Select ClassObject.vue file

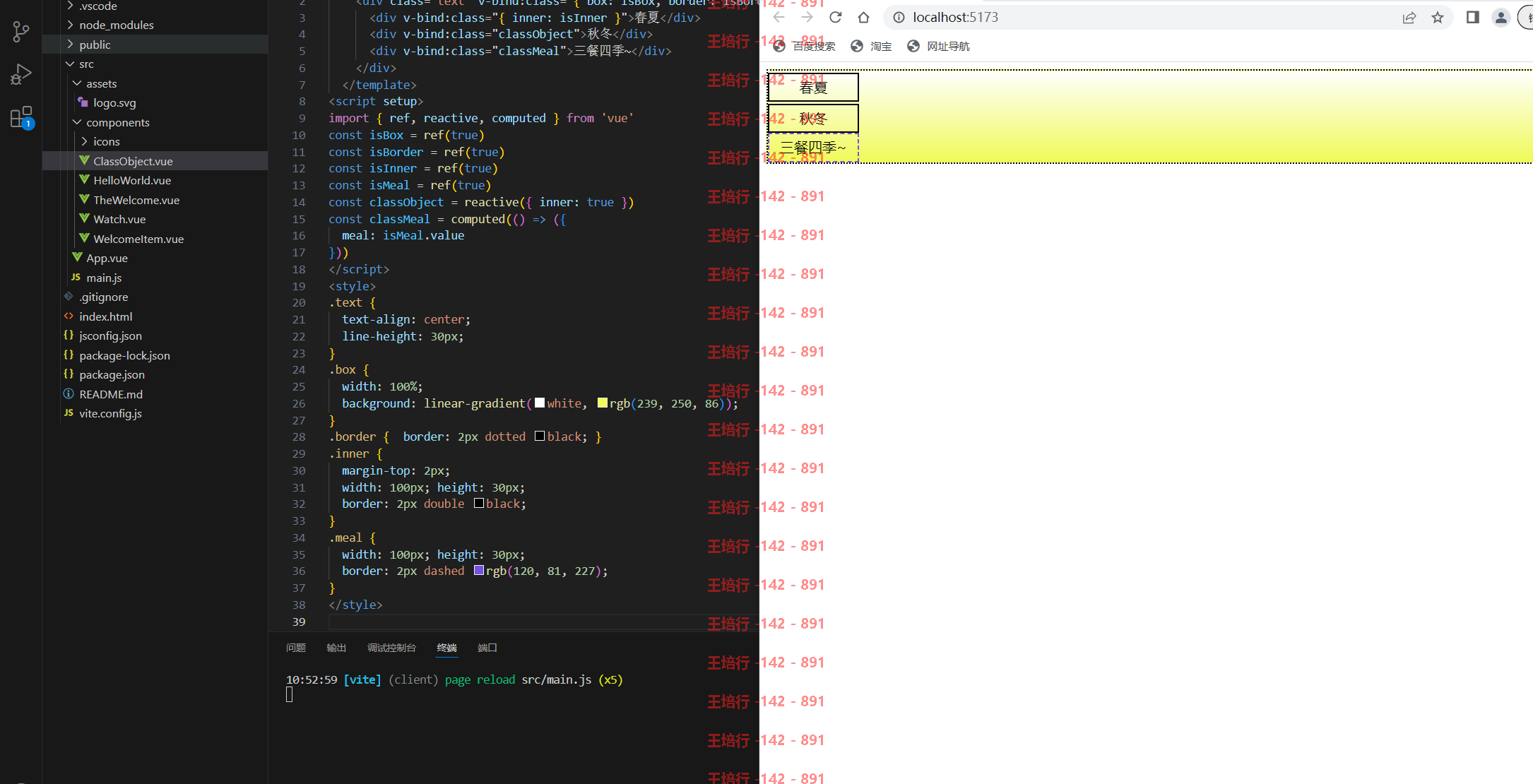pos(155,161)
